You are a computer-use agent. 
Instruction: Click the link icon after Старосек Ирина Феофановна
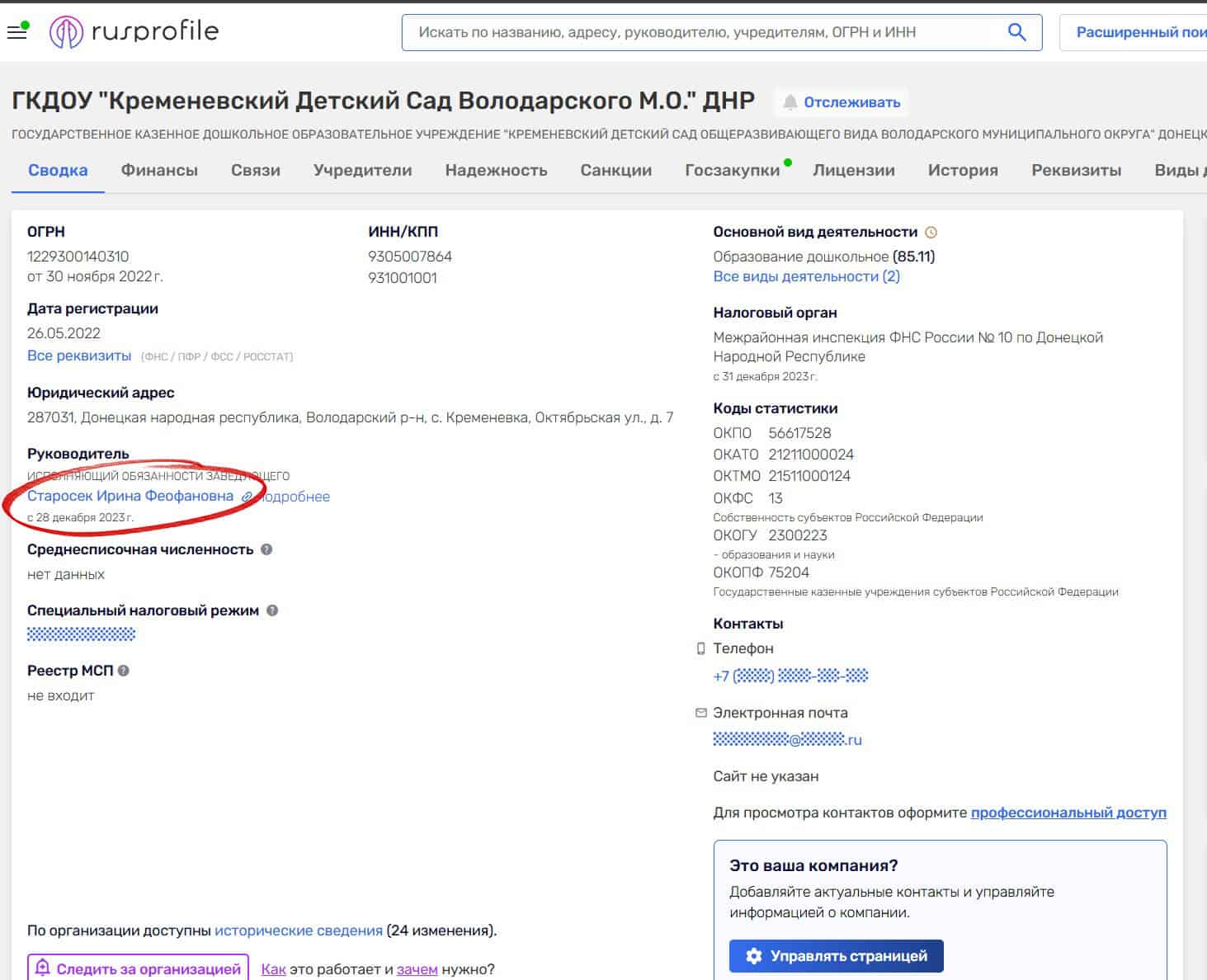(247, 497)
